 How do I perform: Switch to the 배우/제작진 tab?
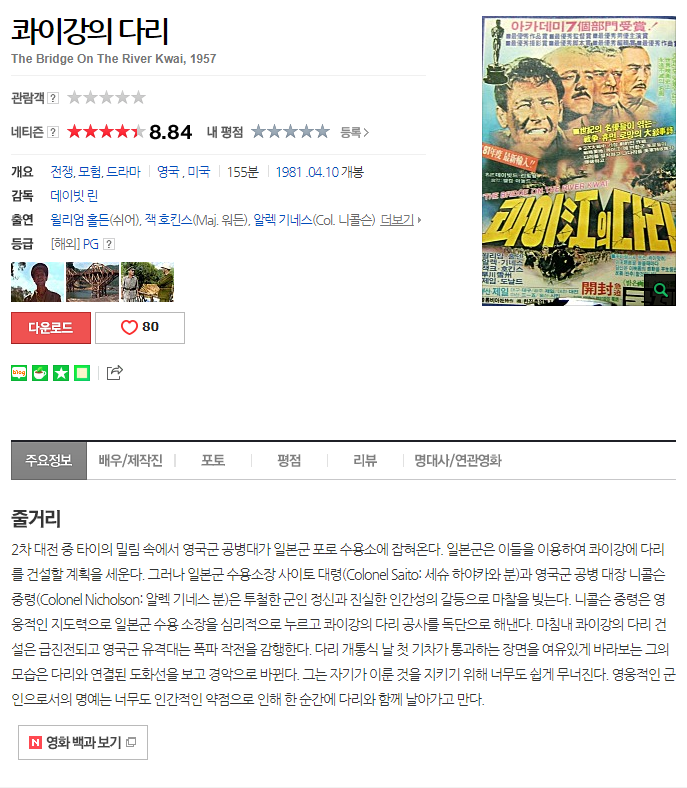[x=131, y=460]
